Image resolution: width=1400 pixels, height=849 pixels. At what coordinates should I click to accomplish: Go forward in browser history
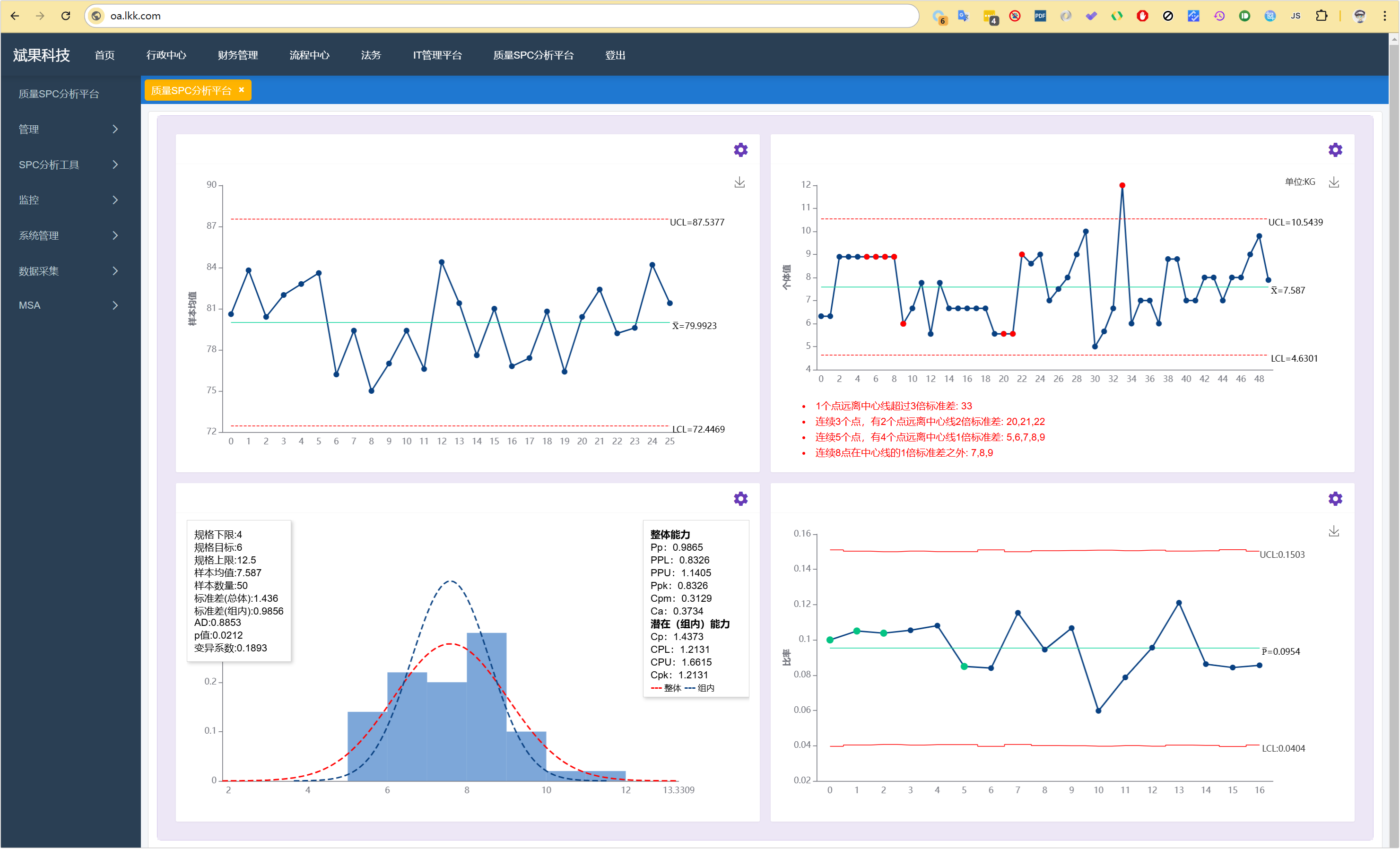pos(40,16)
